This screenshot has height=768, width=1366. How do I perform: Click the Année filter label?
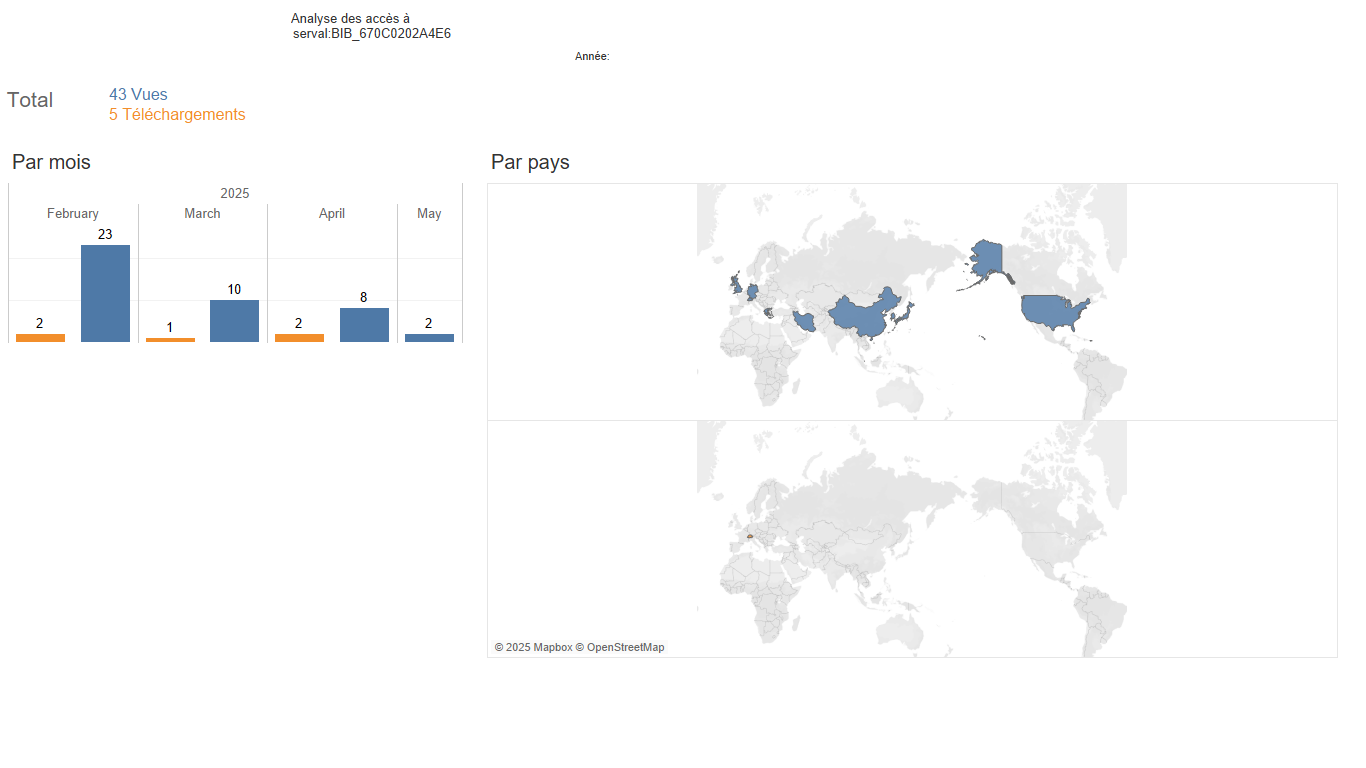point(592,57)
